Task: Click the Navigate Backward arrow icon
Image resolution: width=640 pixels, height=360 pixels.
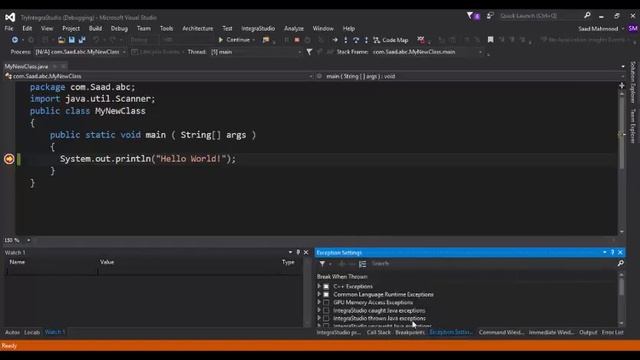Action: pos(15,40)
